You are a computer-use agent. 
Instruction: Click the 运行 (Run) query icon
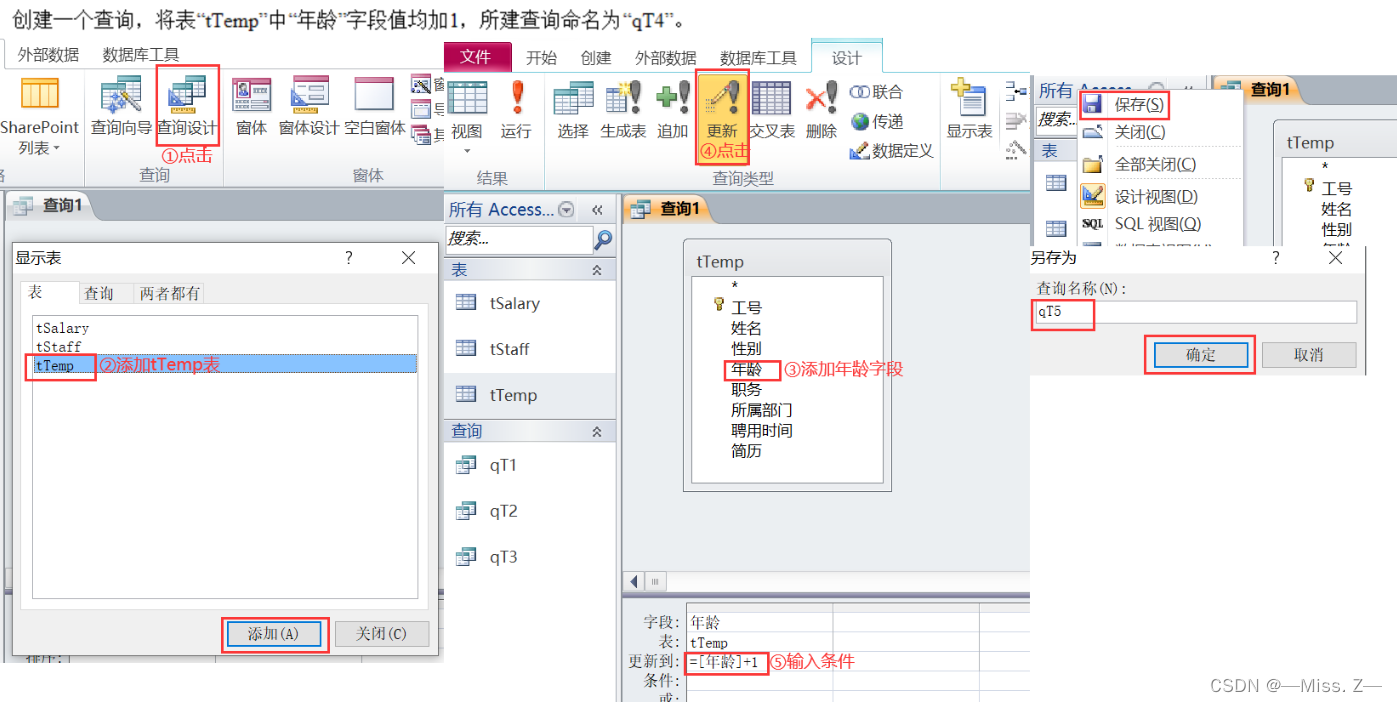516,110
